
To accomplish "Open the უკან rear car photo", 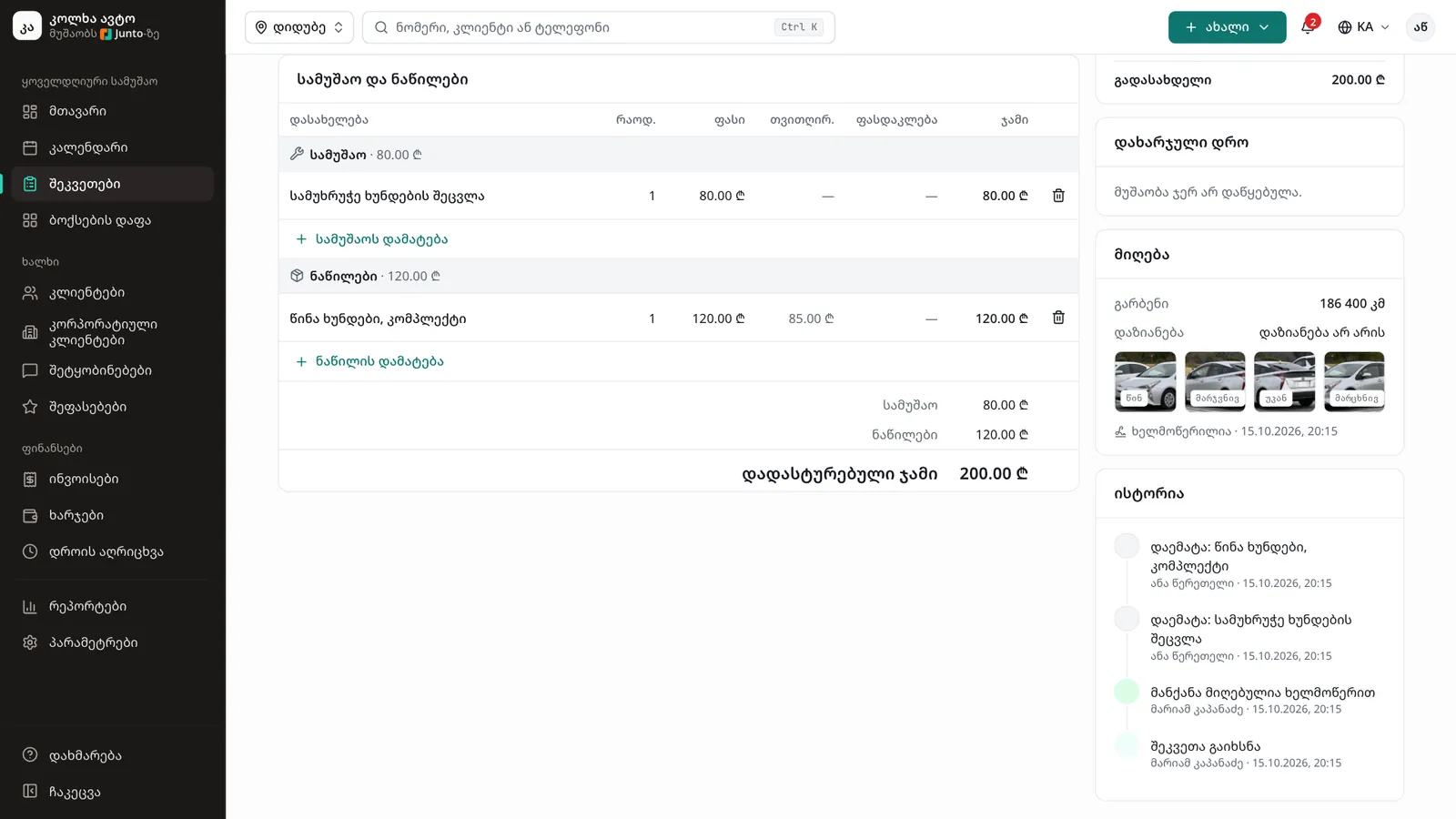I will tap(1284, 381).
